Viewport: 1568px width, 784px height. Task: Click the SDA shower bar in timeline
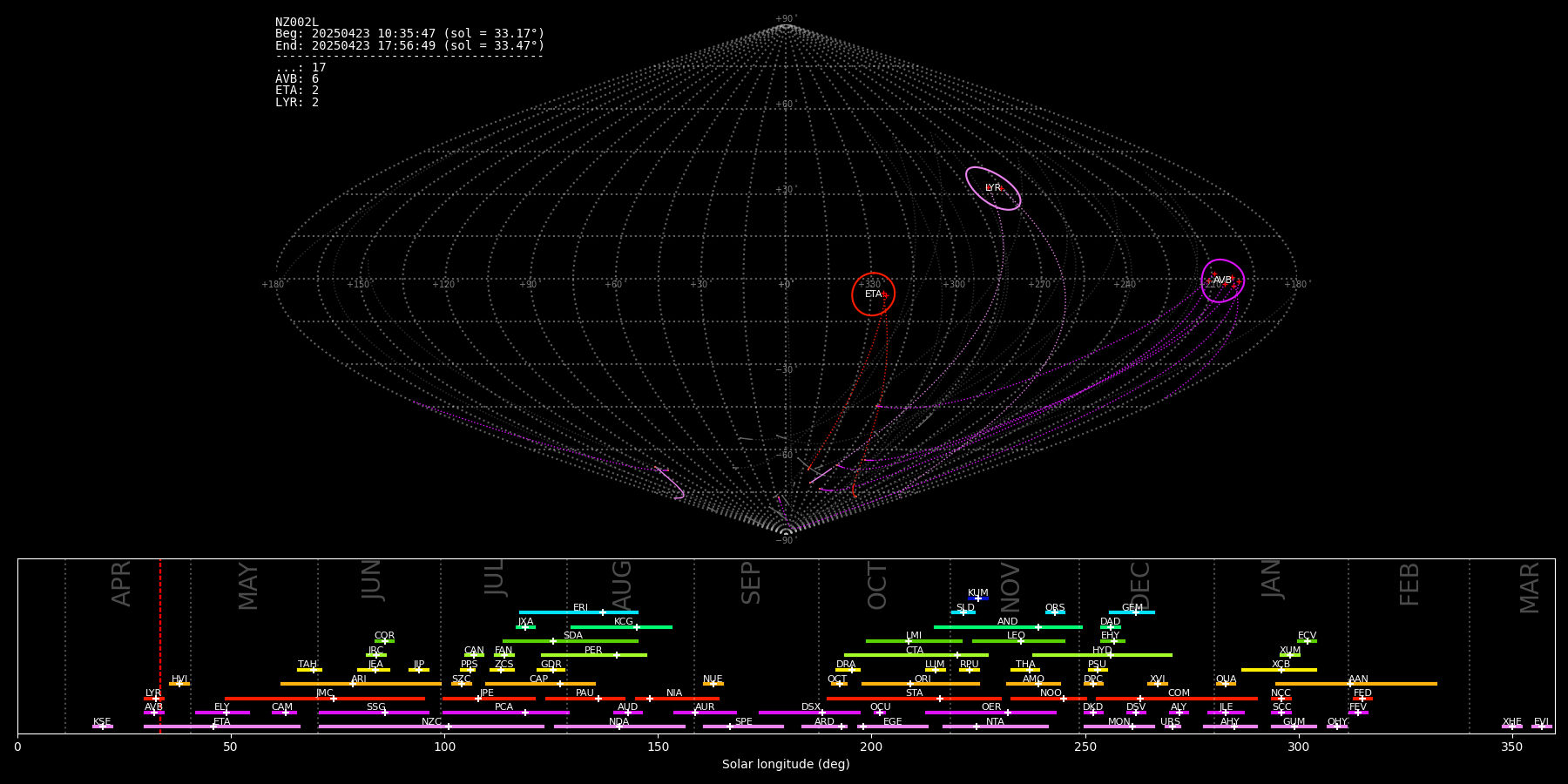click(571, 641)
